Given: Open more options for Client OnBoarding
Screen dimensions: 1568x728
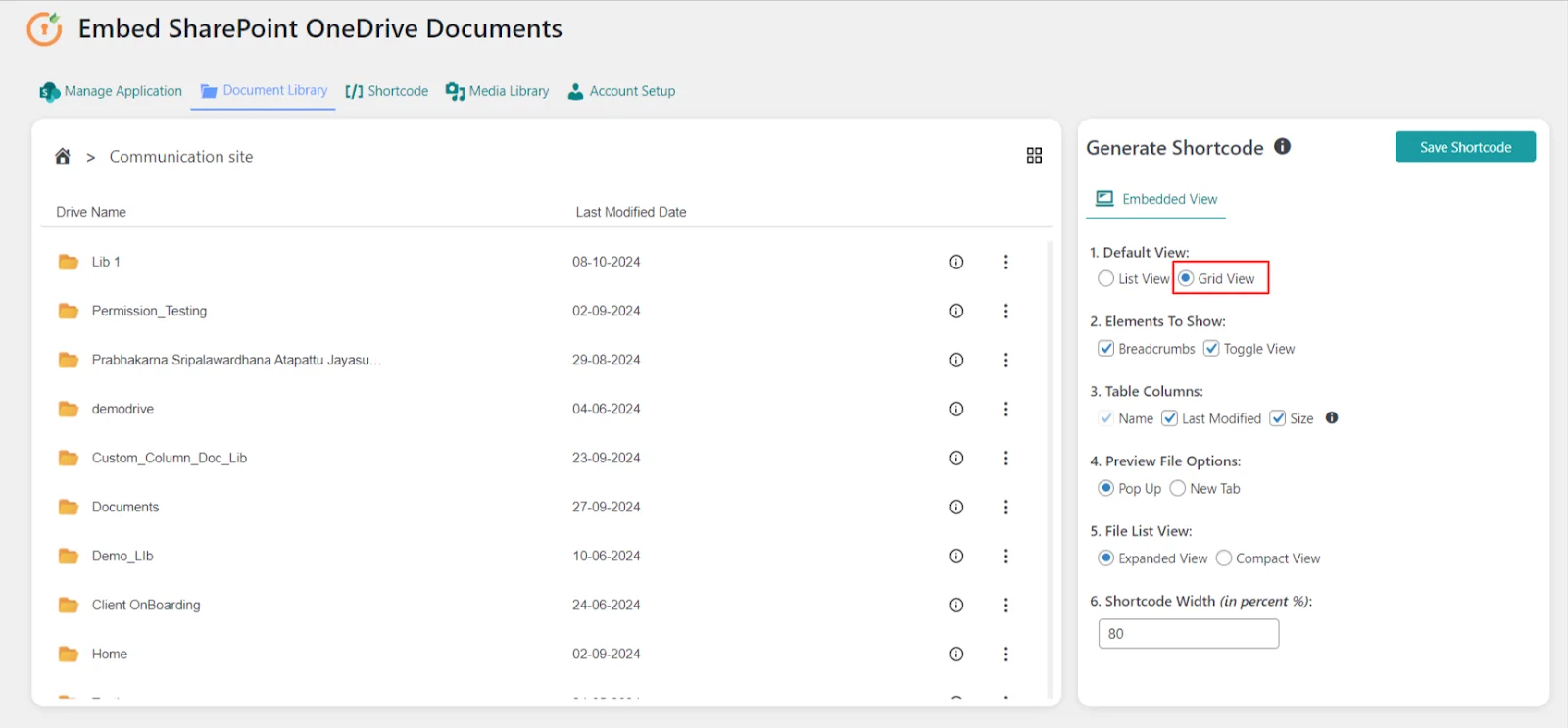Looking at the screenshot, I should (x=1005, y=605).
